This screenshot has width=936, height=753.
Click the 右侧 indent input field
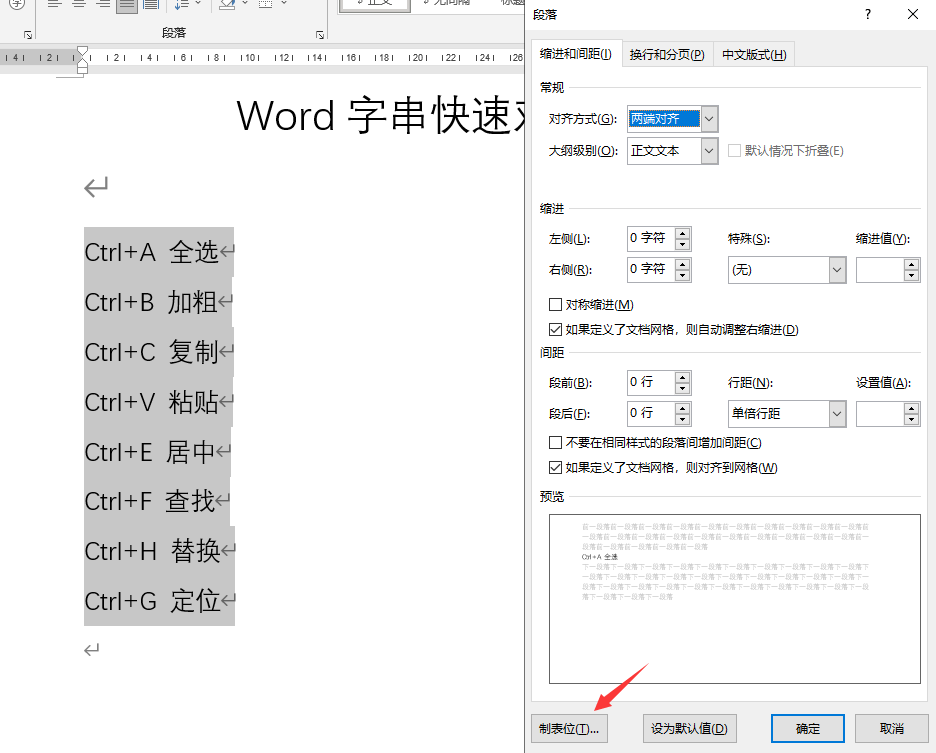click(651, 269)
